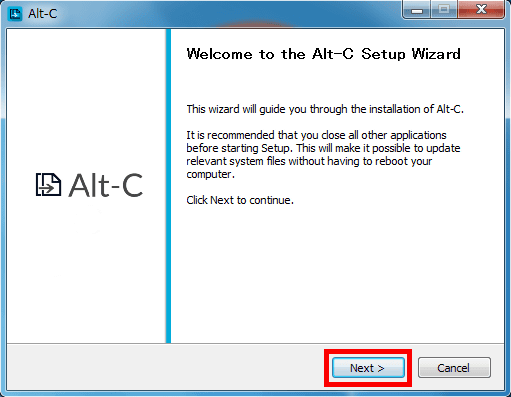
Task: Click the blue vertical divider bar
Action: click(168, 186)
